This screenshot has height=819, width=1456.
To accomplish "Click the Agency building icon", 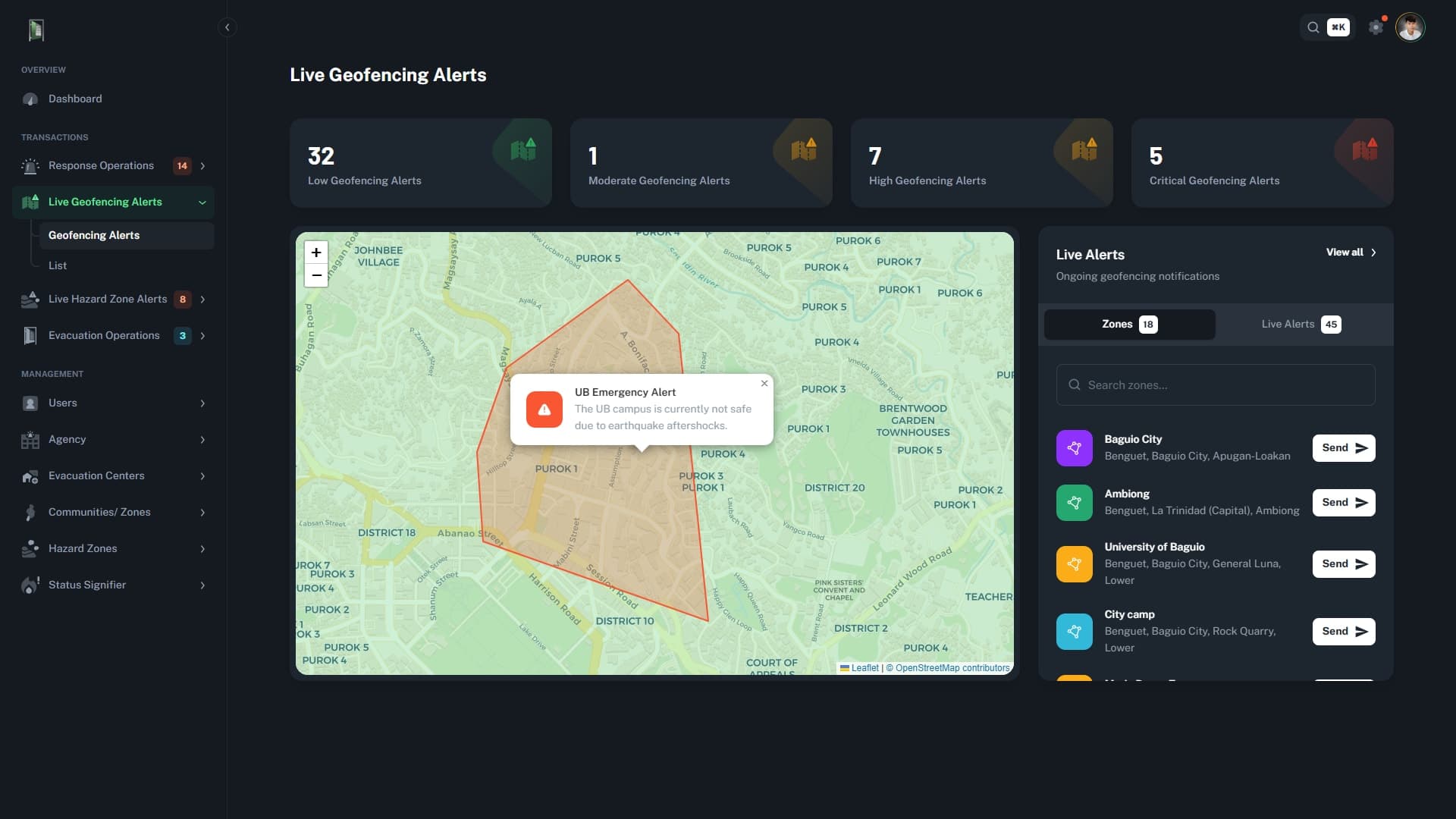I will click(x=30, y=440).
